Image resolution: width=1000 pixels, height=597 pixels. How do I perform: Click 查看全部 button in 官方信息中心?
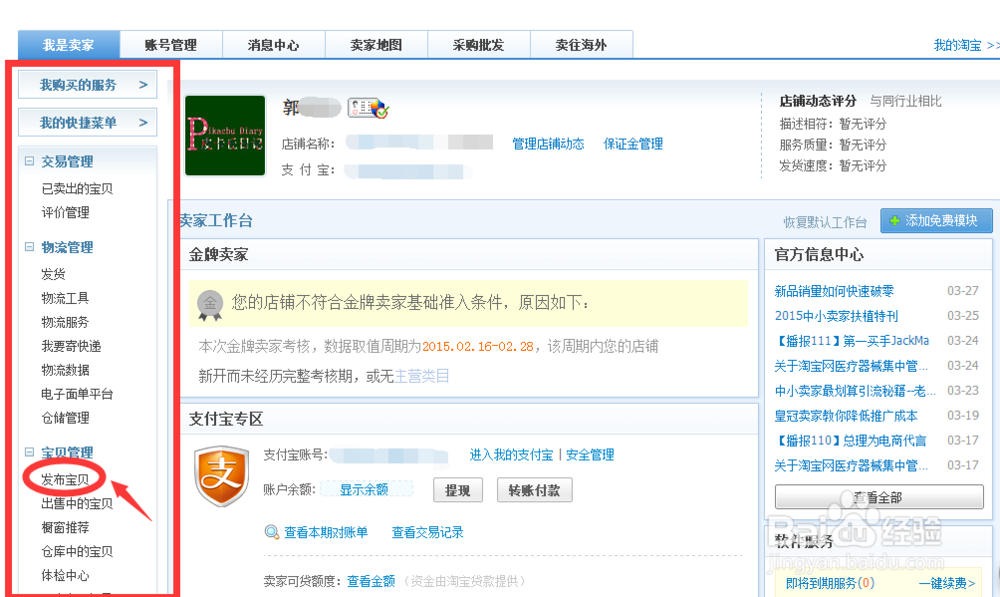click(x=879, y=497)
